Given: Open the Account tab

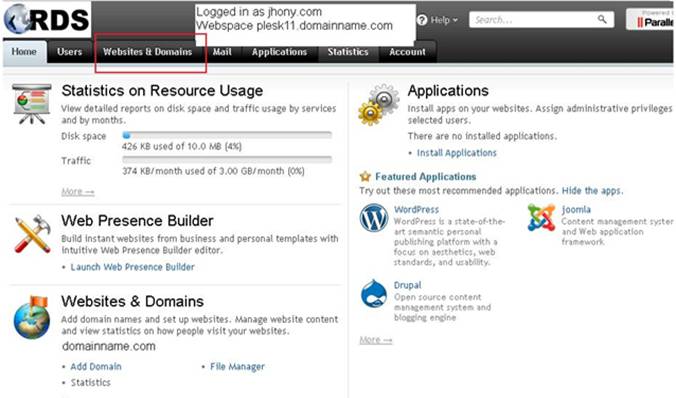Looking at the screenshot, I should [407, 52].
